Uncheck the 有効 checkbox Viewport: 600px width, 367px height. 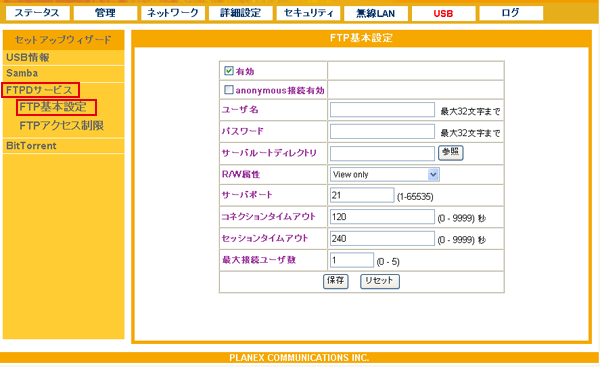pos(229,70)
